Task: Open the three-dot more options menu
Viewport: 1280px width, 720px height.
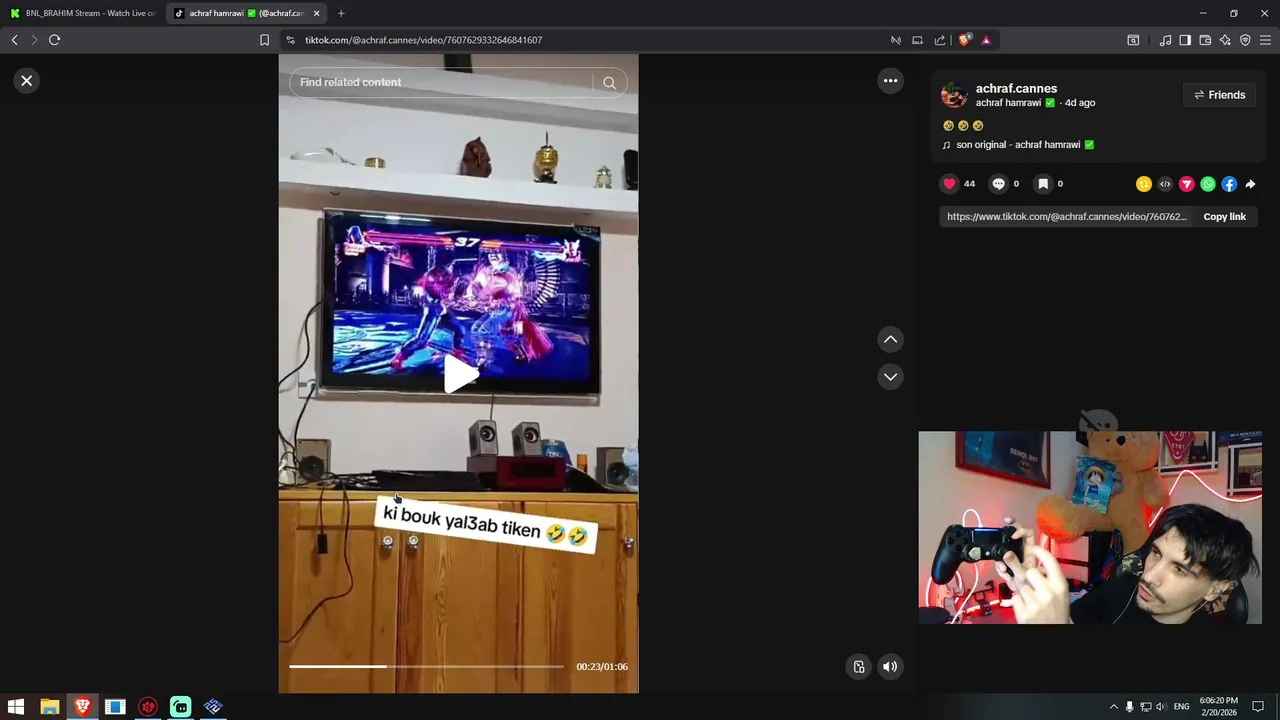Action: 890,81
